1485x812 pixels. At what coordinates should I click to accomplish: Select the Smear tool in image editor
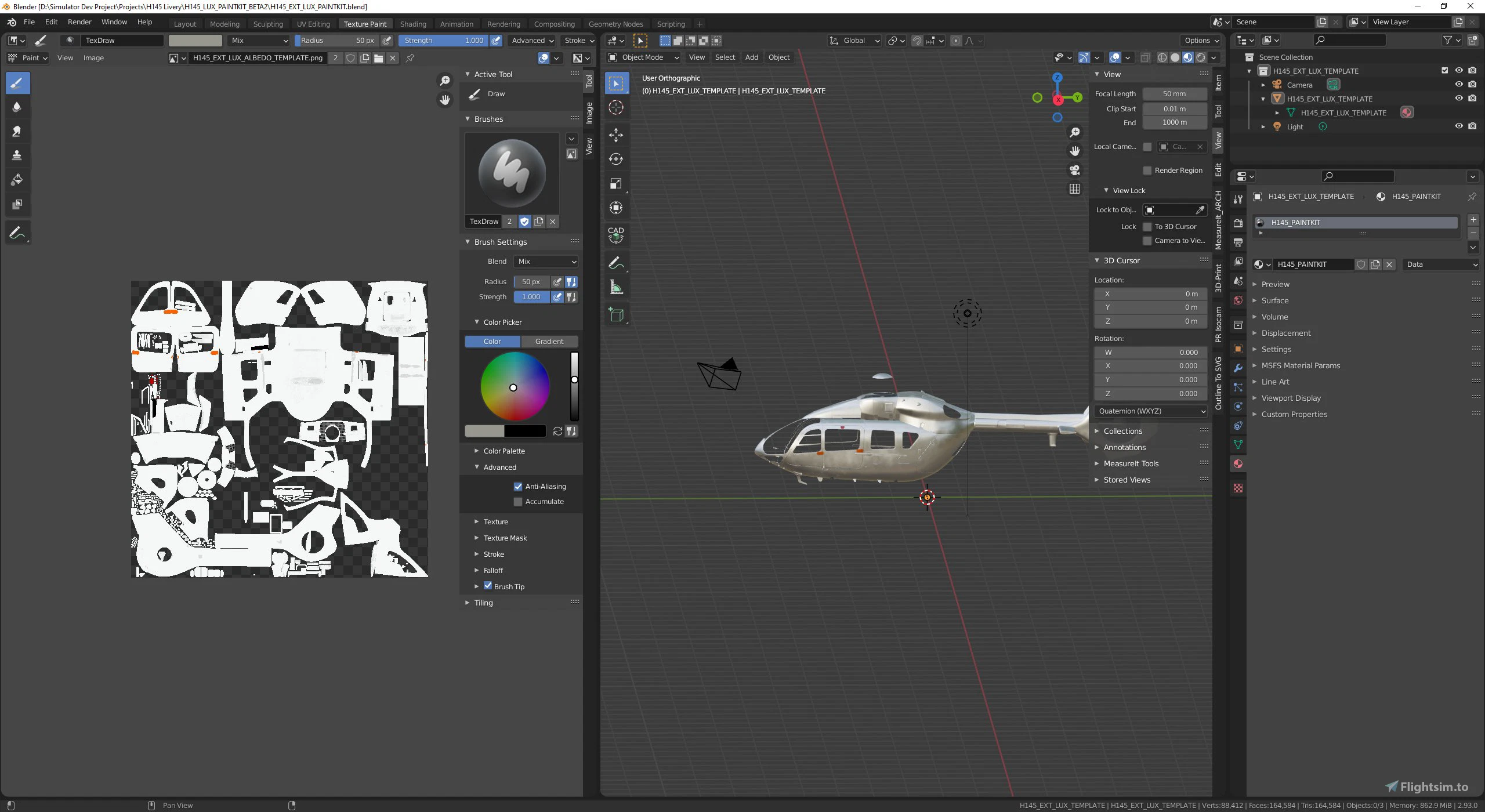[x=17, y=132]
